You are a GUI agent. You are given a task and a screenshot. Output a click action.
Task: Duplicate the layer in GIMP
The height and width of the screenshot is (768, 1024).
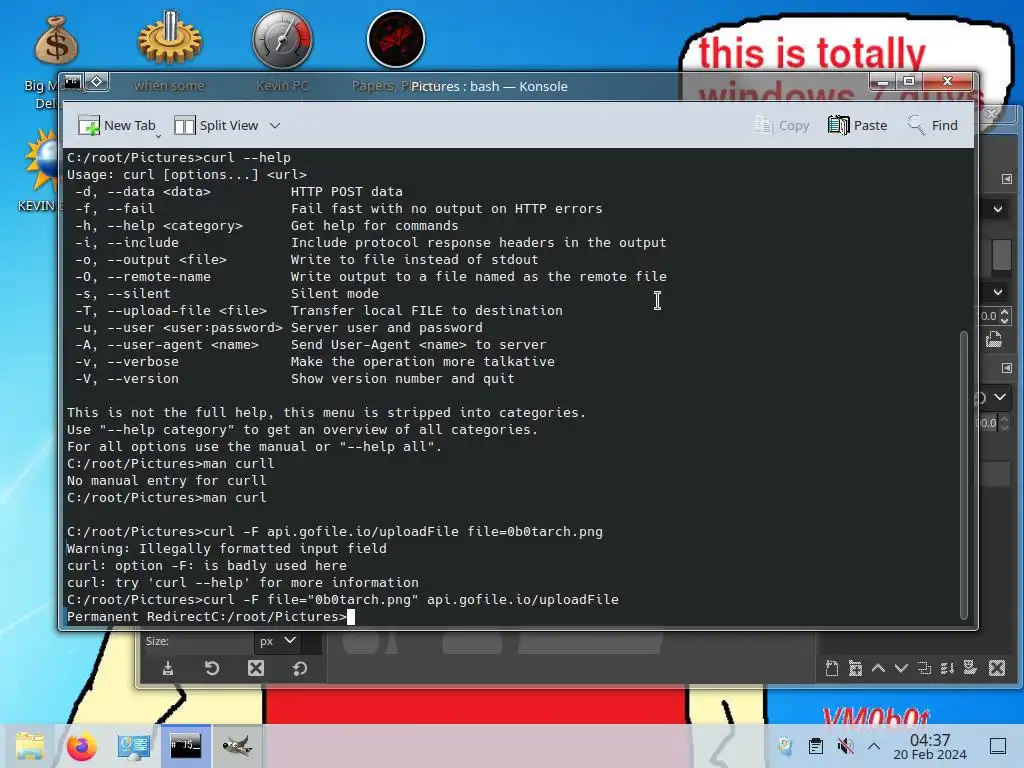(924, 668)
